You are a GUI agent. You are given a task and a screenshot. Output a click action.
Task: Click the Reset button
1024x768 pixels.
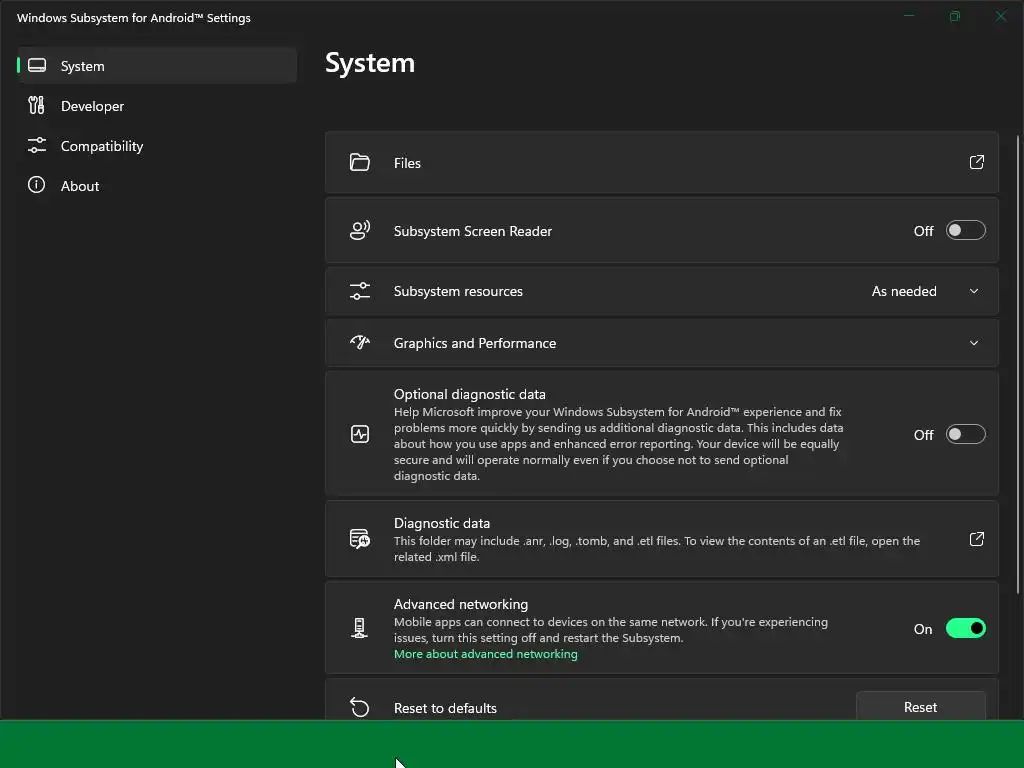(x=920, y=707)
